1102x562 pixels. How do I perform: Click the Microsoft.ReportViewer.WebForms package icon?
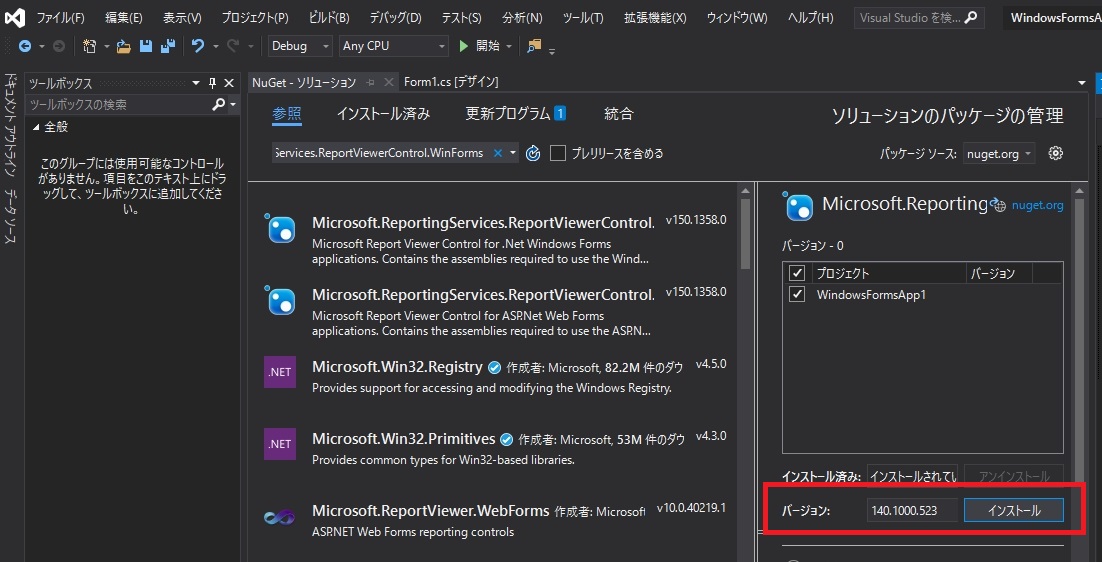(279, 518)
